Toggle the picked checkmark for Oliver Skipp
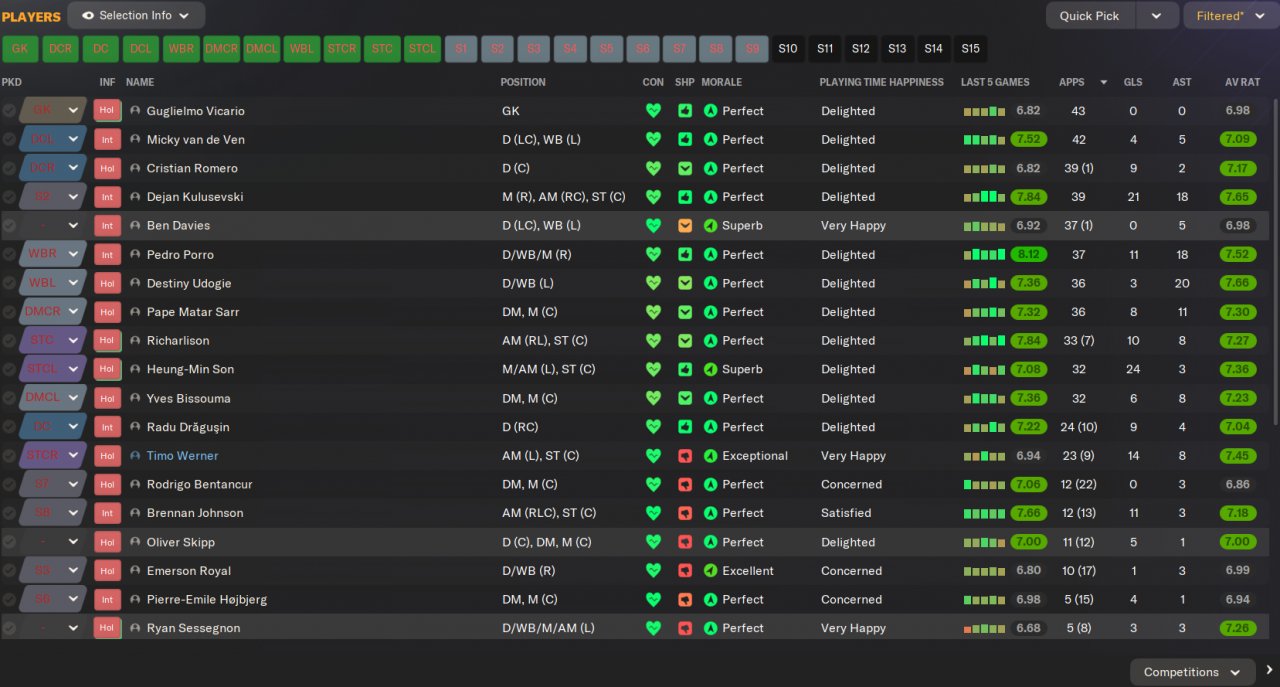The width and height of the screenshot is (1280, 687). point(9,542)
